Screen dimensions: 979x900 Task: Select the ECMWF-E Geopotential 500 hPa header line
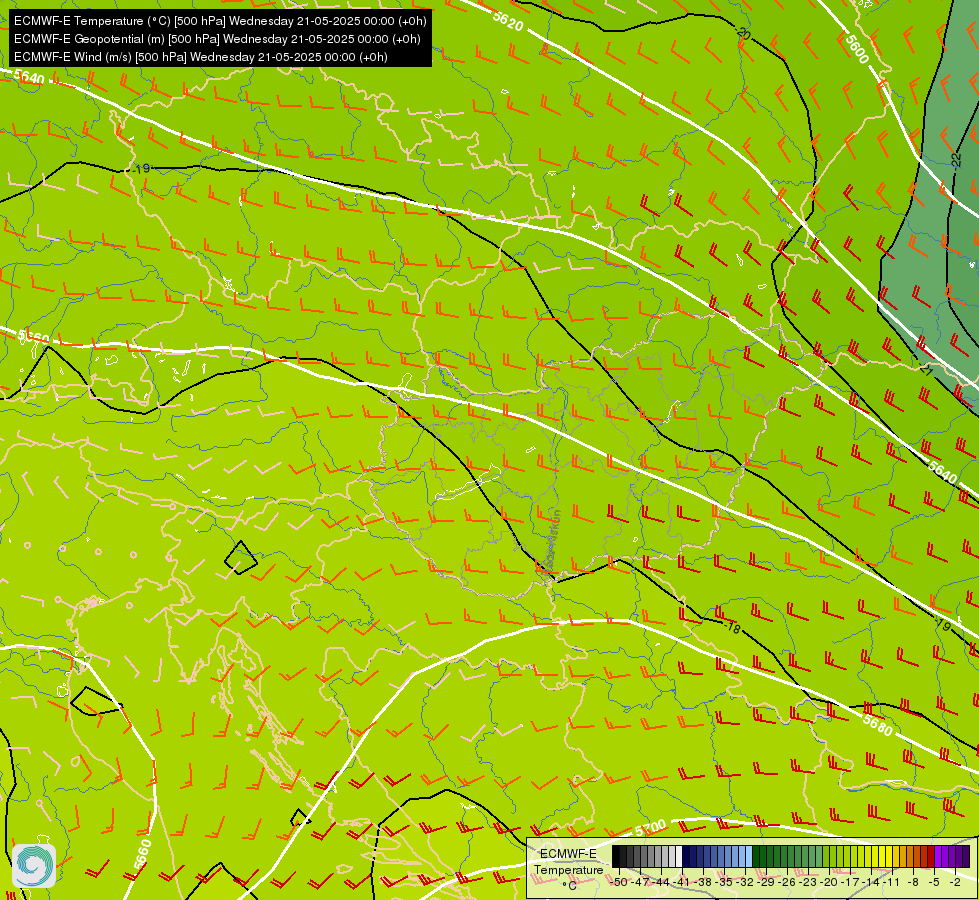(x=217, y=39)
